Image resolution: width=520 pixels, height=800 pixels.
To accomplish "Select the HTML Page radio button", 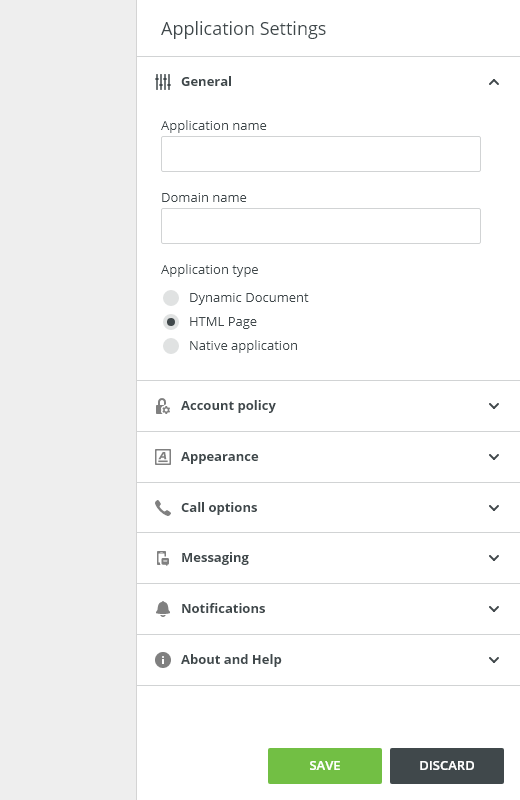I will pos(171,322).
